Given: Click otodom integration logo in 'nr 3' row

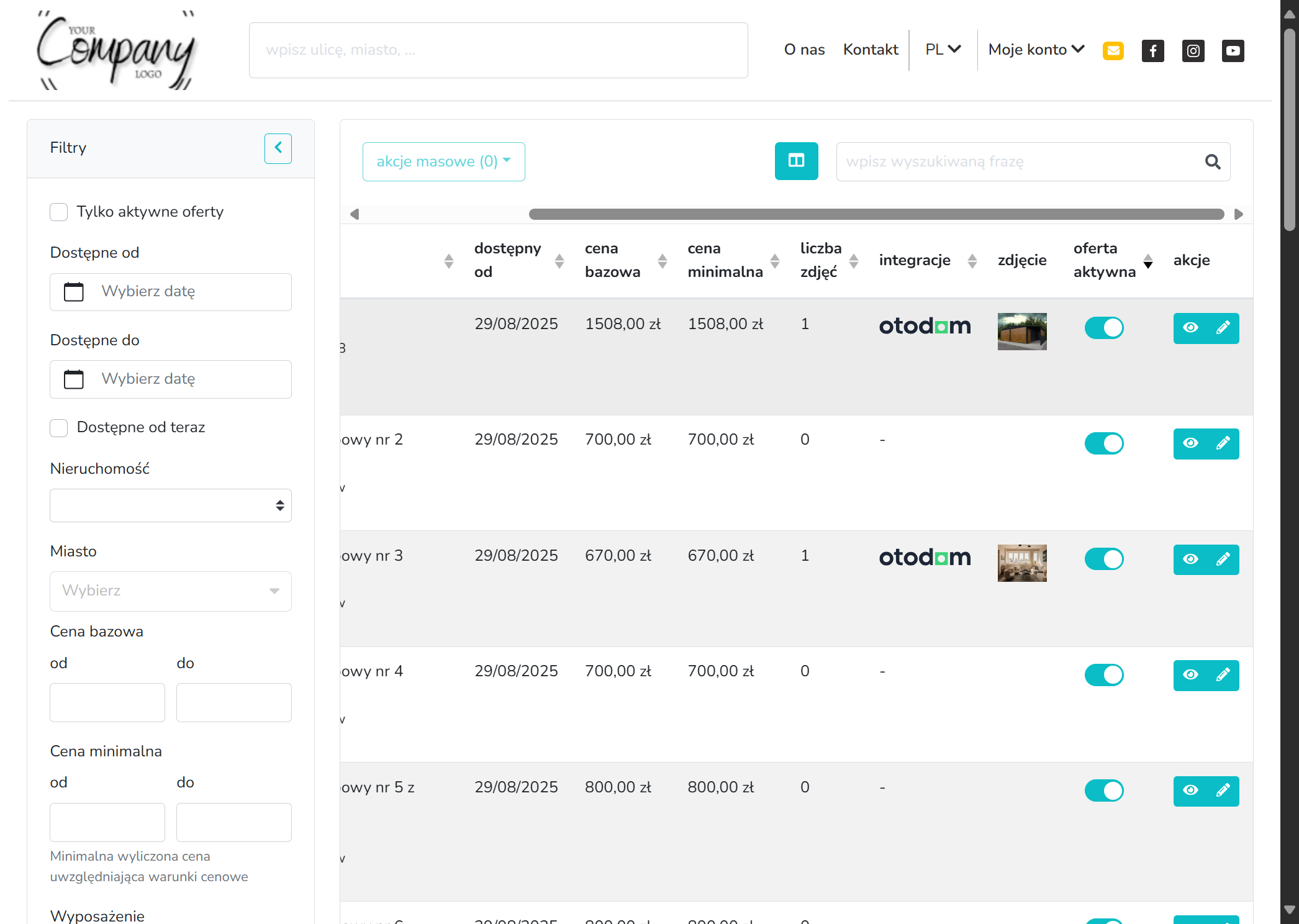Looking at the screenshot, I should coord(925,558).
